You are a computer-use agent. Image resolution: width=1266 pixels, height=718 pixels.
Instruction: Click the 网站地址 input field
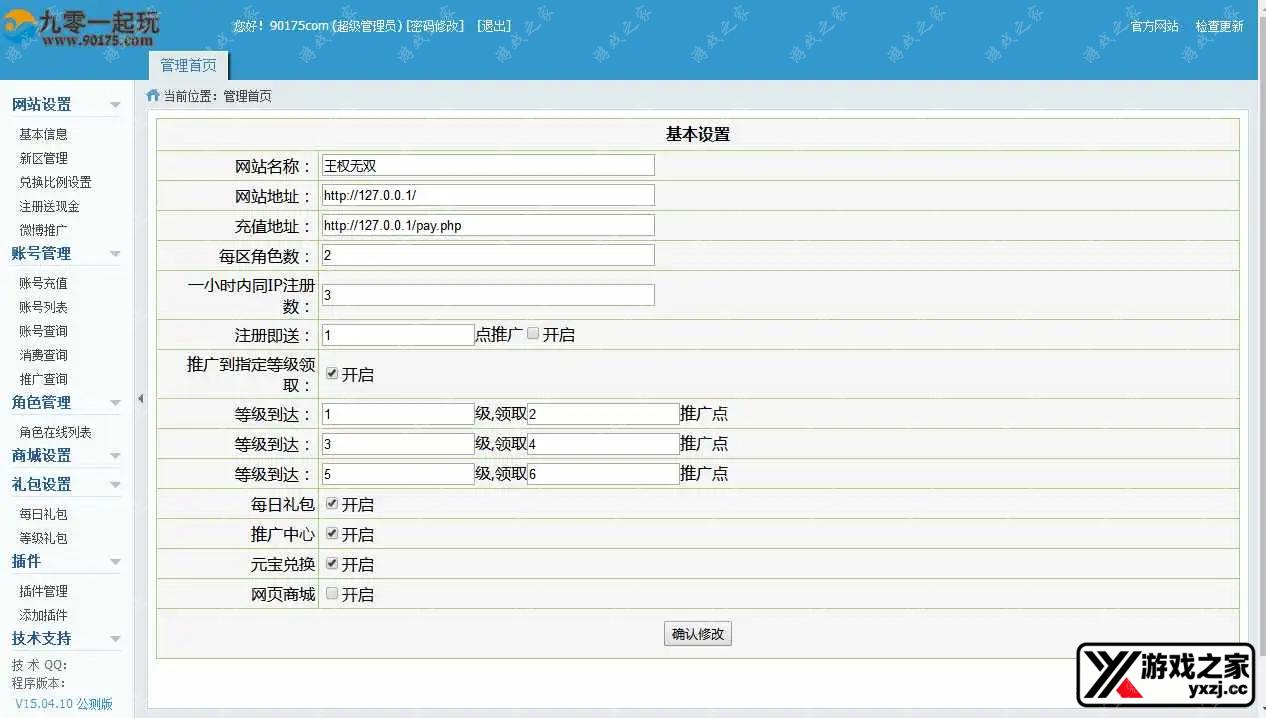click(x=488, y=195)
